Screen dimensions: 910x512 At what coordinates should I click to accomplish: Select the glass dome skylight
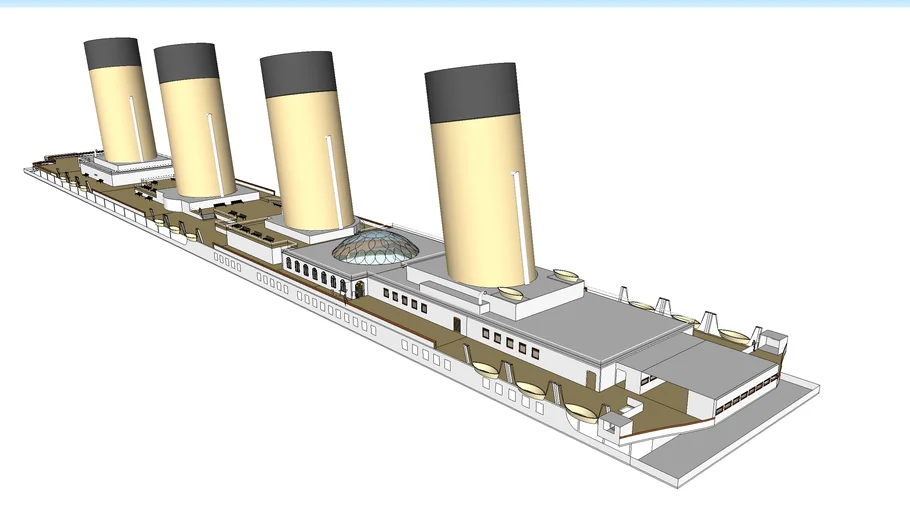[374, 247]
